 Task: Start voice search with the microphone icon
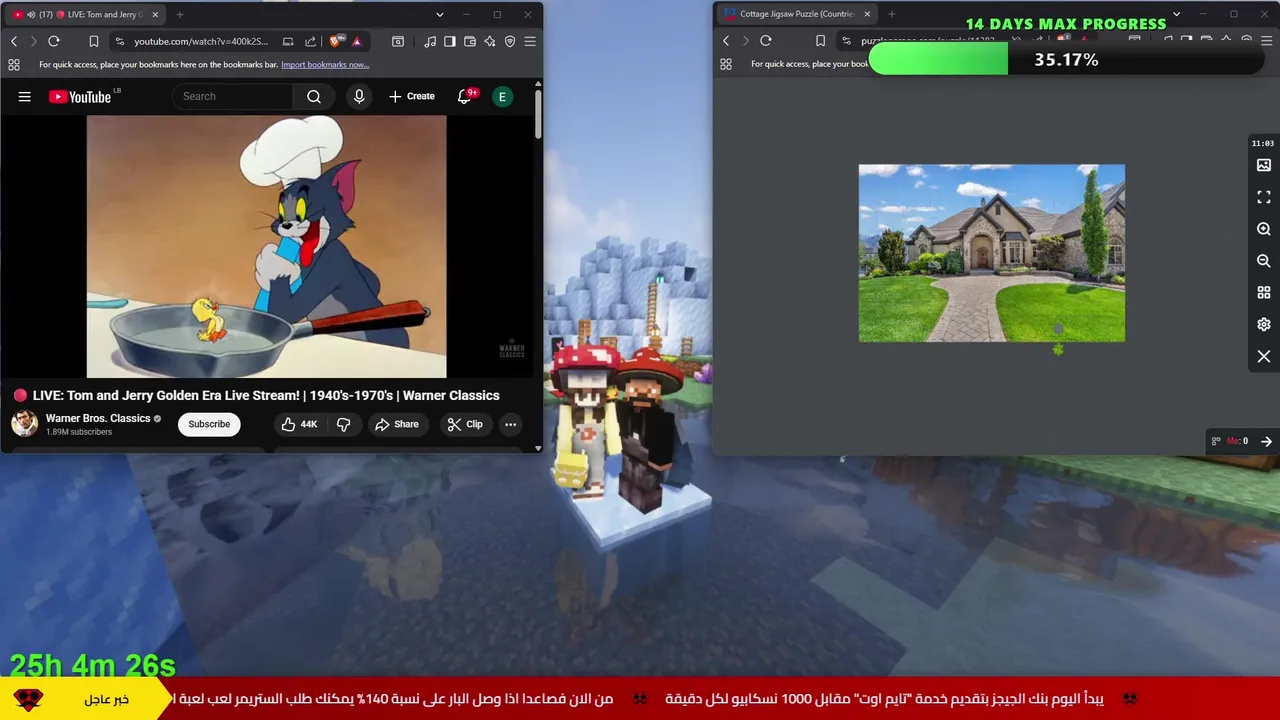pyautogui.click(x=359, y=97)
